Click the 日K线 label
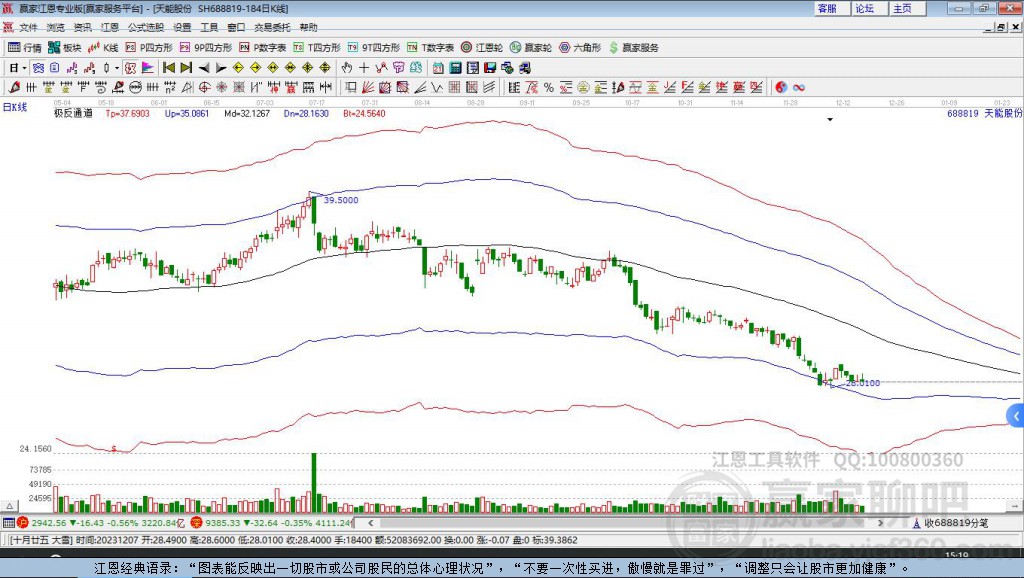Viewport: 1024px width, 578px height. click(15, 107)
